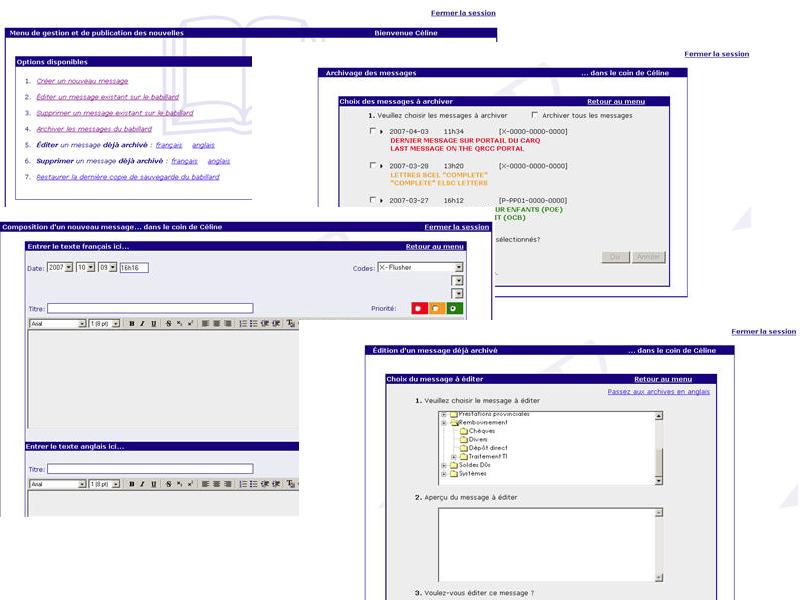
Task: Click underline icon in the French editor
Action: [x=153, y=324]
